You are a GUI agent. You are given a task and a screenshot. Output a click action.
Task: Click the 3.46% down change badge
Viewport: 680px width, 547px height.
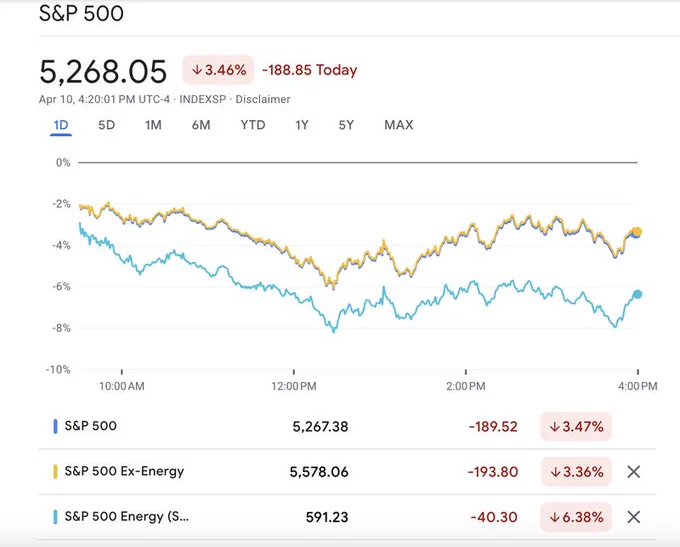[x=218, y=70]
